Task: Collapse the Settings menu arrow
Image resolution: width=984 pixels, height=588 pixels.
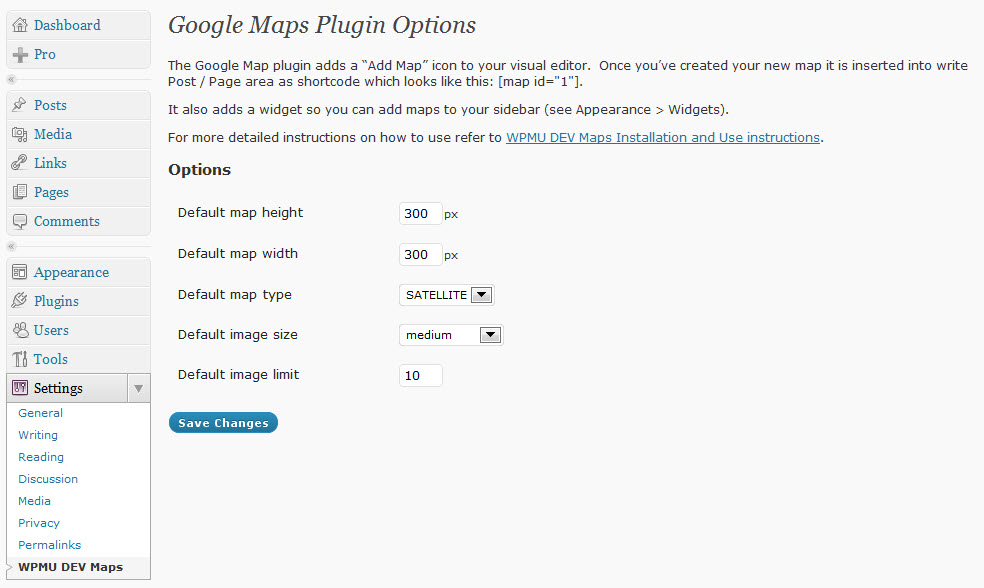Action: tap(139, 388)
